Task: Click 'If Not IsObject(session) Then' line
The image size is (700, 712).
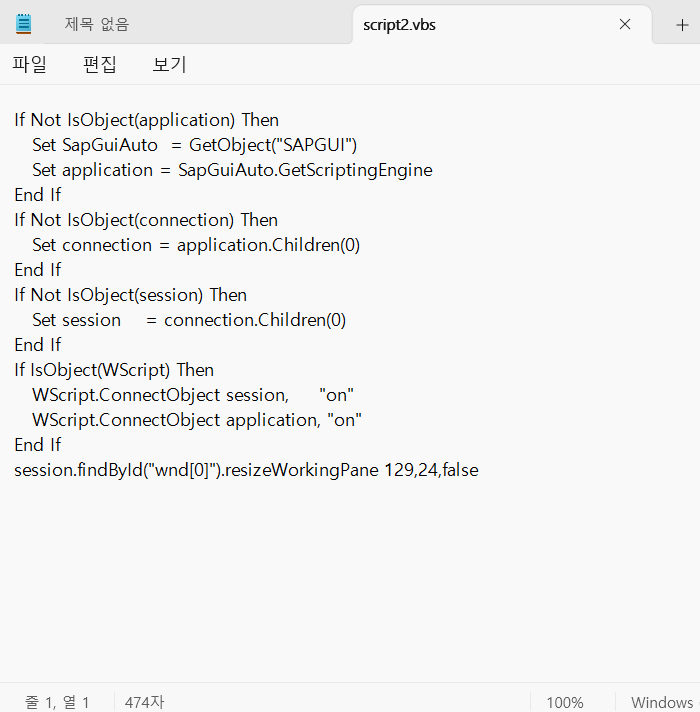Action: click(130, 295)
